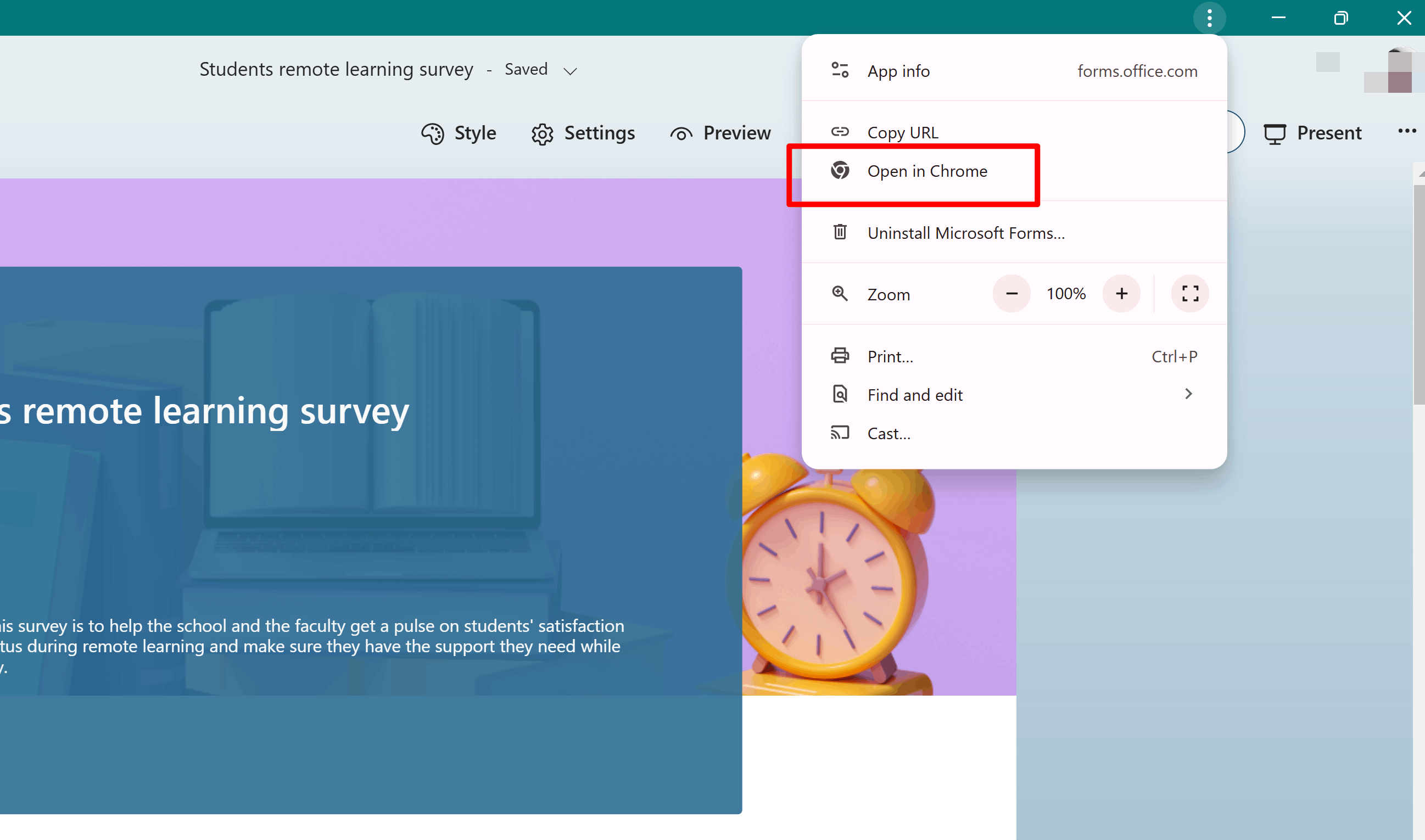This screenshot has height=840, width=1425.
Task: Click the Present screen icon
Action: tap(1275, 133)
